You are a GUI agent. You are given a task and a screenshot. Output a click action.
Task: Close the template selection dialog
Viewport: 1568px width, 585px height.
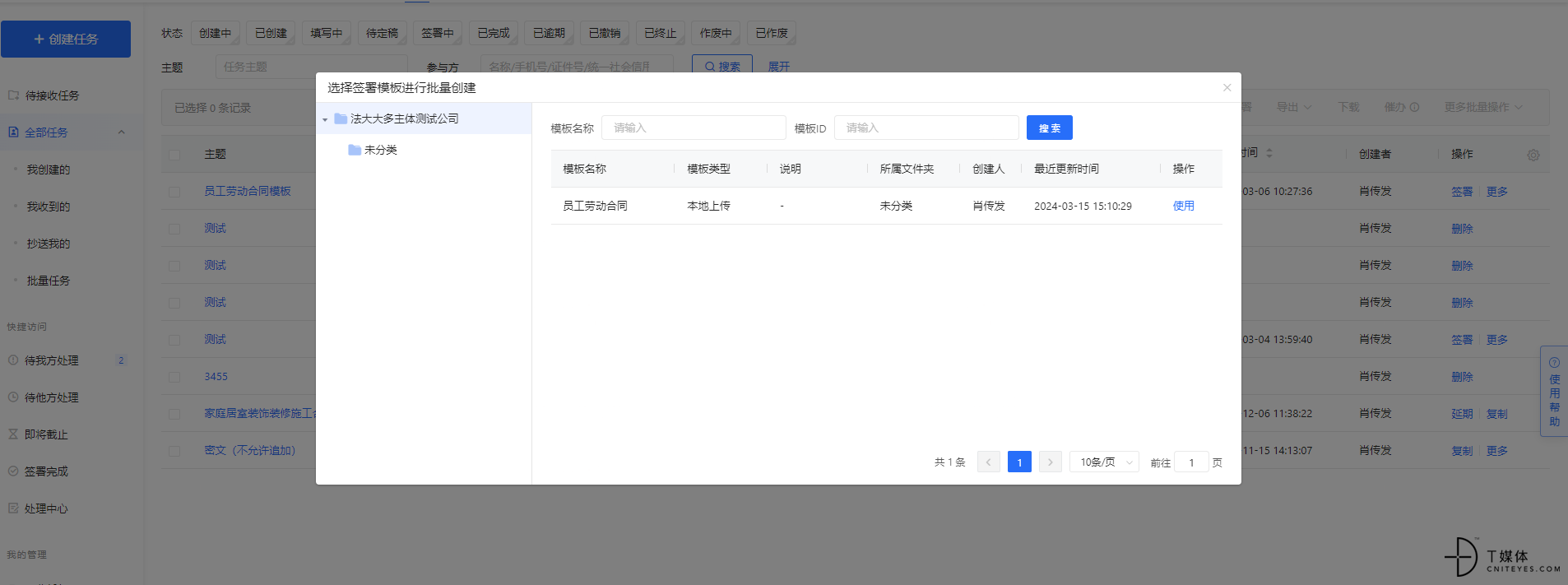coord(1227,88)
